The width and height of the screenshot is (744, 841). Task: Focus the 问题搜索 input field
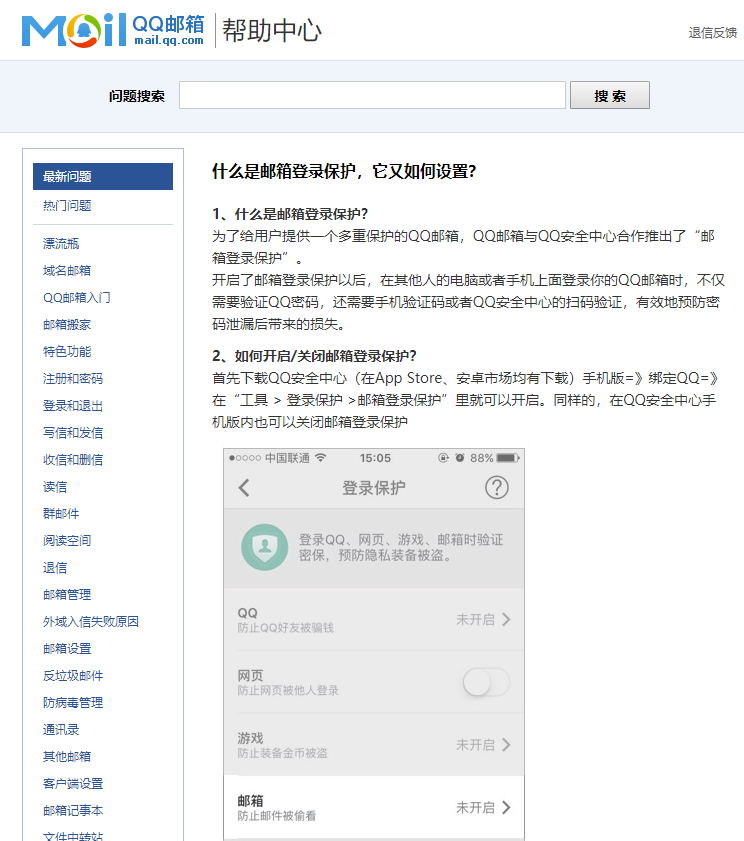[x=372, y=95]
